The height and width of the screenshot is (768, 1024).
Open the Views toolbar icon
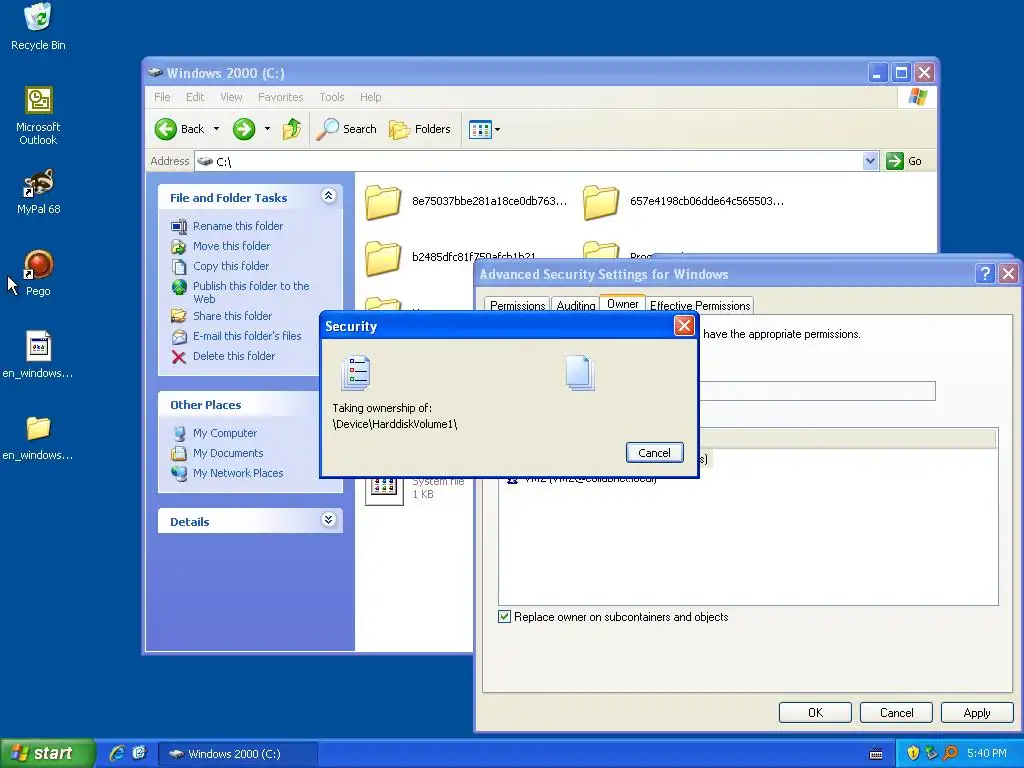click(480, 129)
